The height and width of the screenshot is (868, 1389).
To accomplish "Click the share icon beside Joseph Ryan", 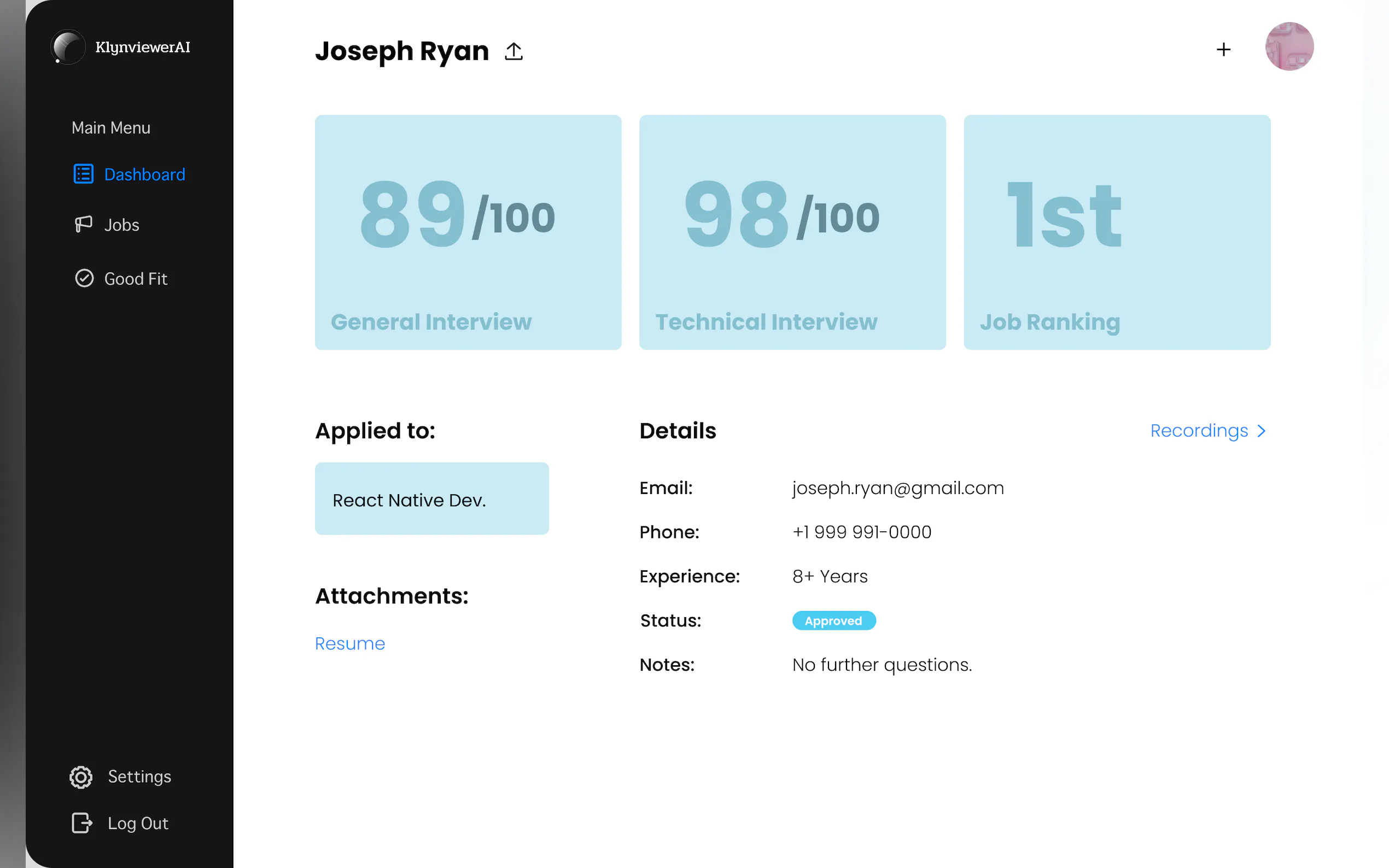I will 513,51.
